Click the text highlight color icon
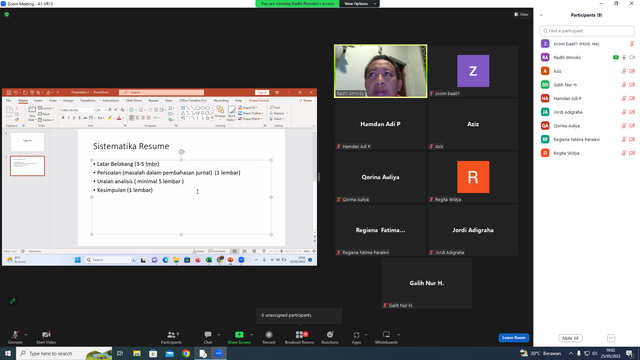Screen dimensions: 640x360 point(110,118)
